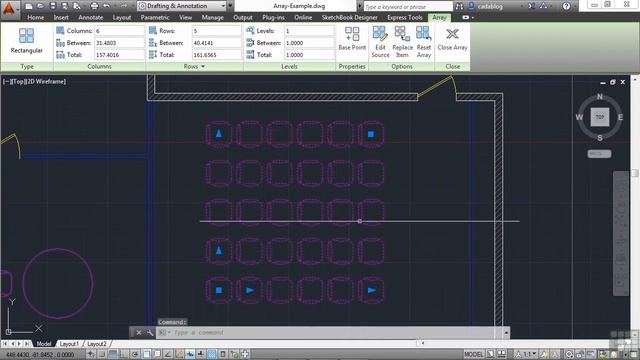
Task: Toggle Object Snap in the status bar
Action: coord(146,354)
